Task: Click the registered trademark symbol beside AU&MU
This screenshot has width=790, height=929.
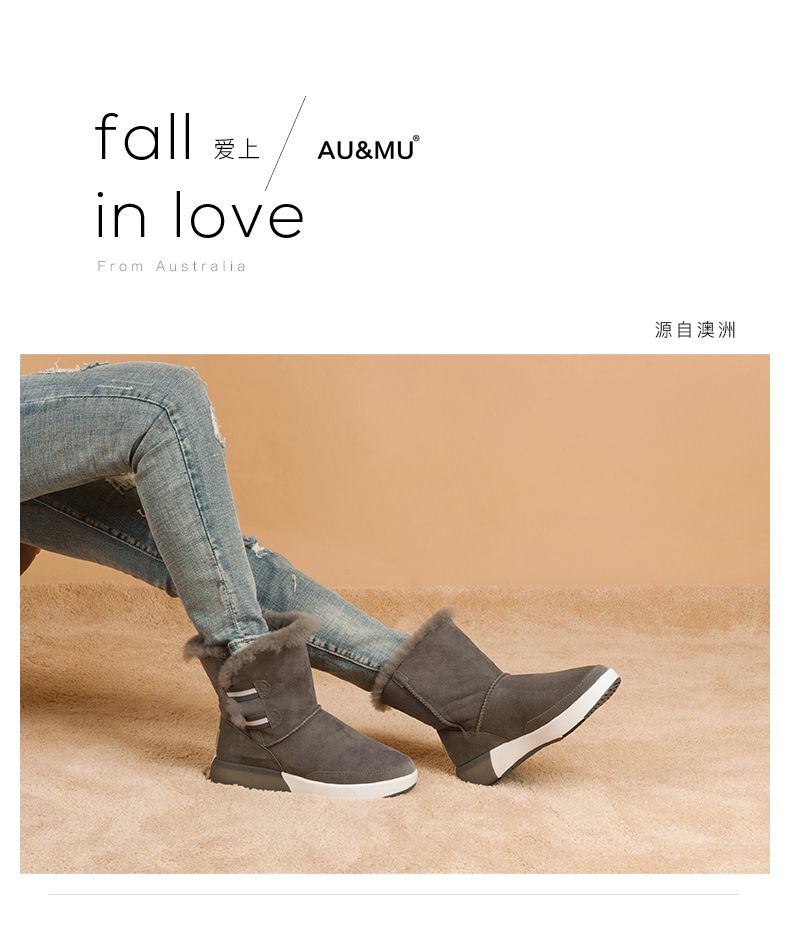Action: (416, 138)
